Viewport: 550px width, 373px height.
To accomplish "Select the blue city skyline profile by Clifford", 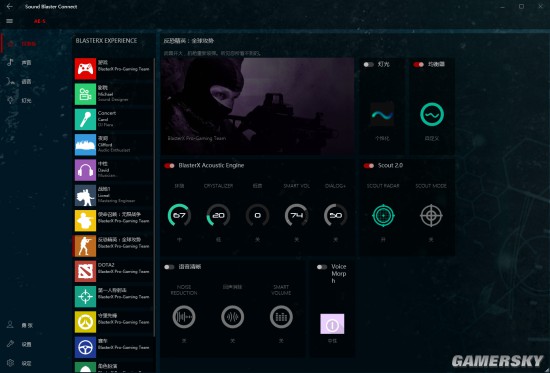I will (x=113, y=145).
